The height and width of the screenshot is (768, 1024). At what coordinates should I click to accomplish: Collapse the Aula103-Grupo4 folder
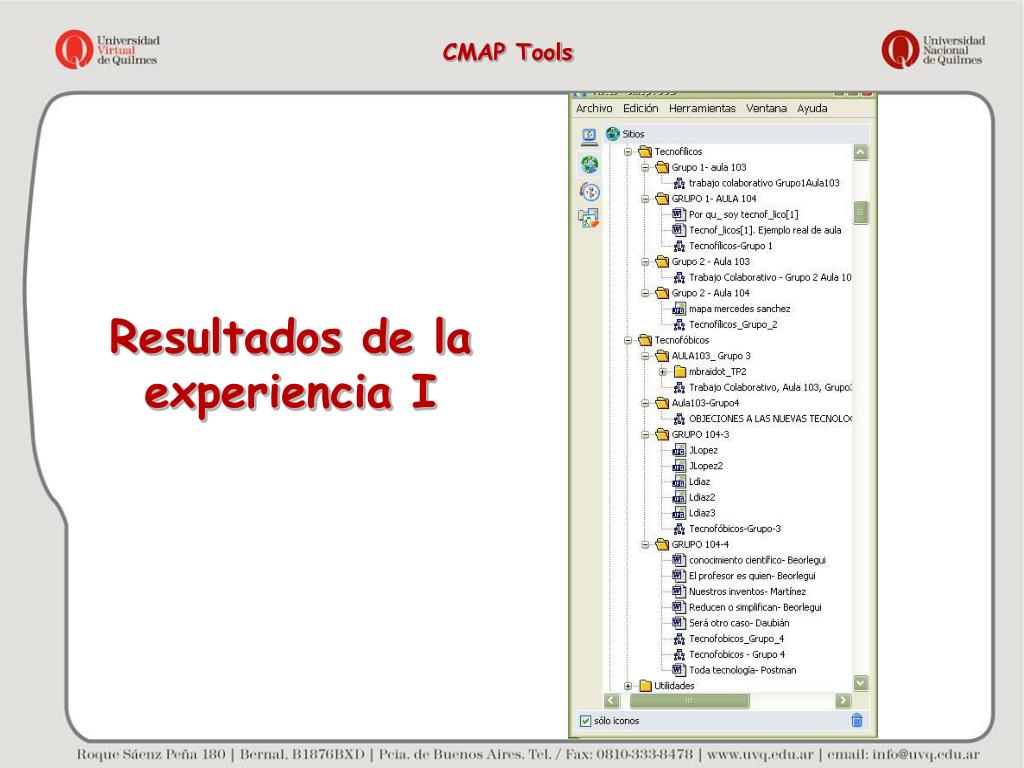point(645,403)
